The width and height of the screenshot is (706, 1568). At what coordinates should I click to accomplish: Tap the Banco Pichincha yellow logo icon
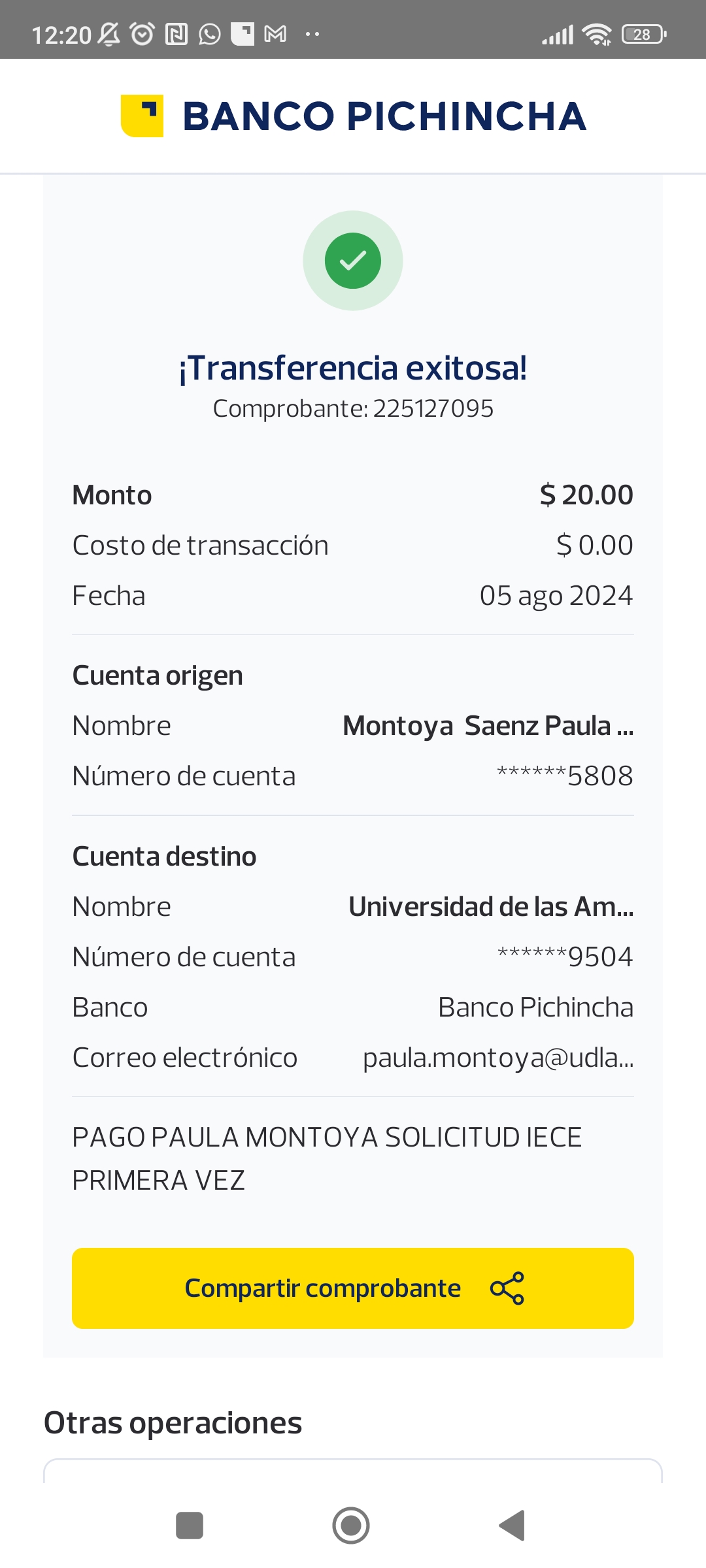point(142,116)
